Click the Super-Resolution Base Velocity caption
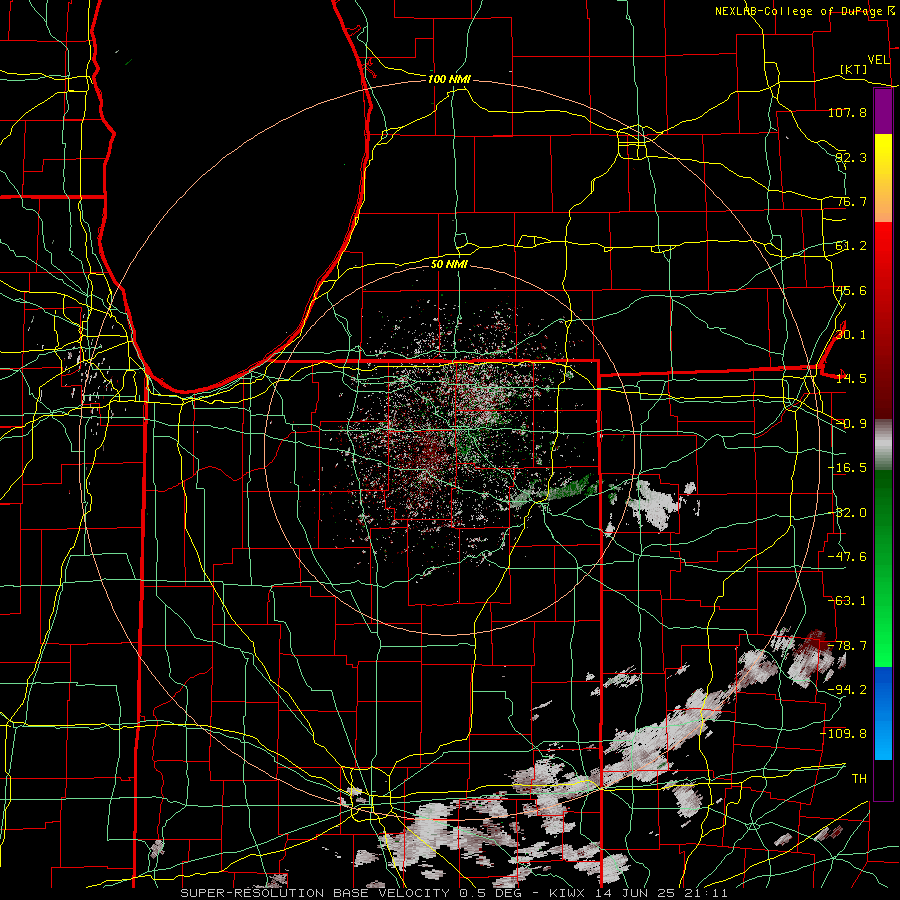Image resolution: width=900 pixels, height=900 pixels. [x=454, y=893]
